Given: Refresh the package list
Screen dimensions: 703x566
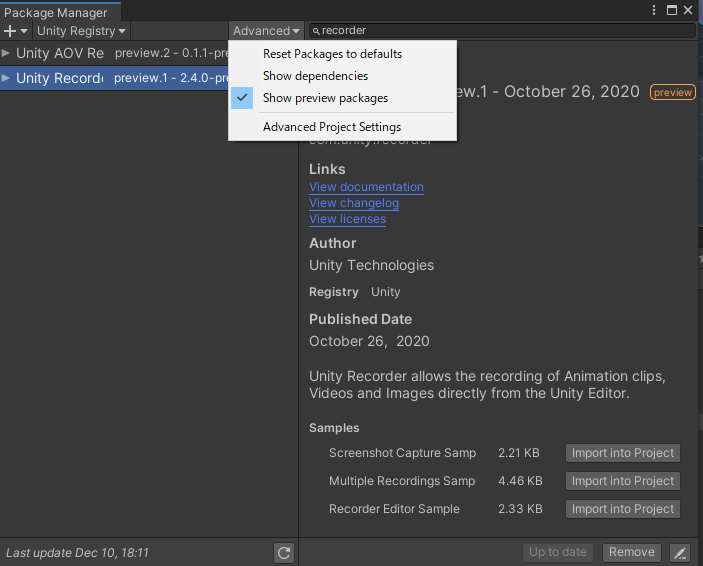Looking at the screenshot, I should coord(284,552).
